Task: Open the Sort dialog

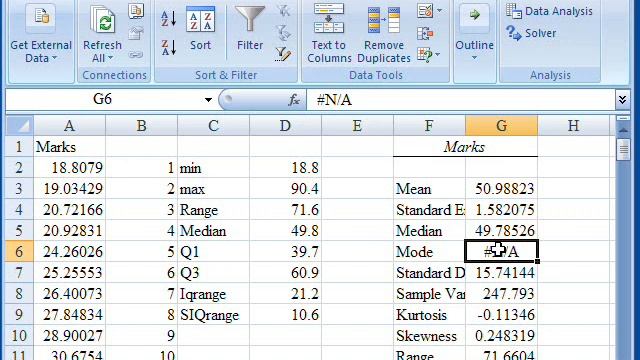Action: [x=200, y=29]
